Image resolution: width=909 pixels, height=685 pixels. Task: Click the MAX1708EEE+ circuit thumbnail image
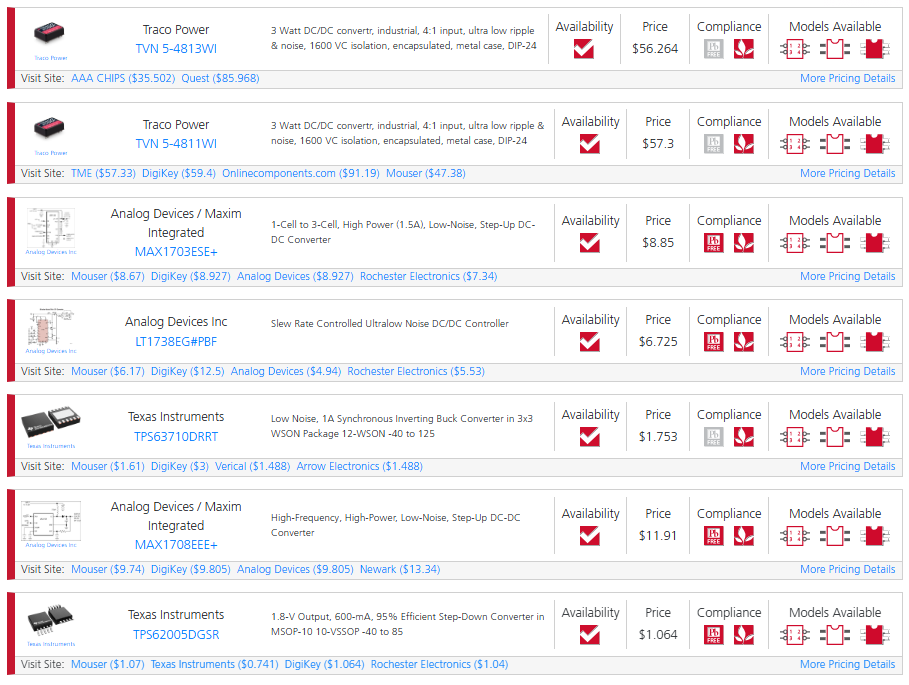point(51,522)
